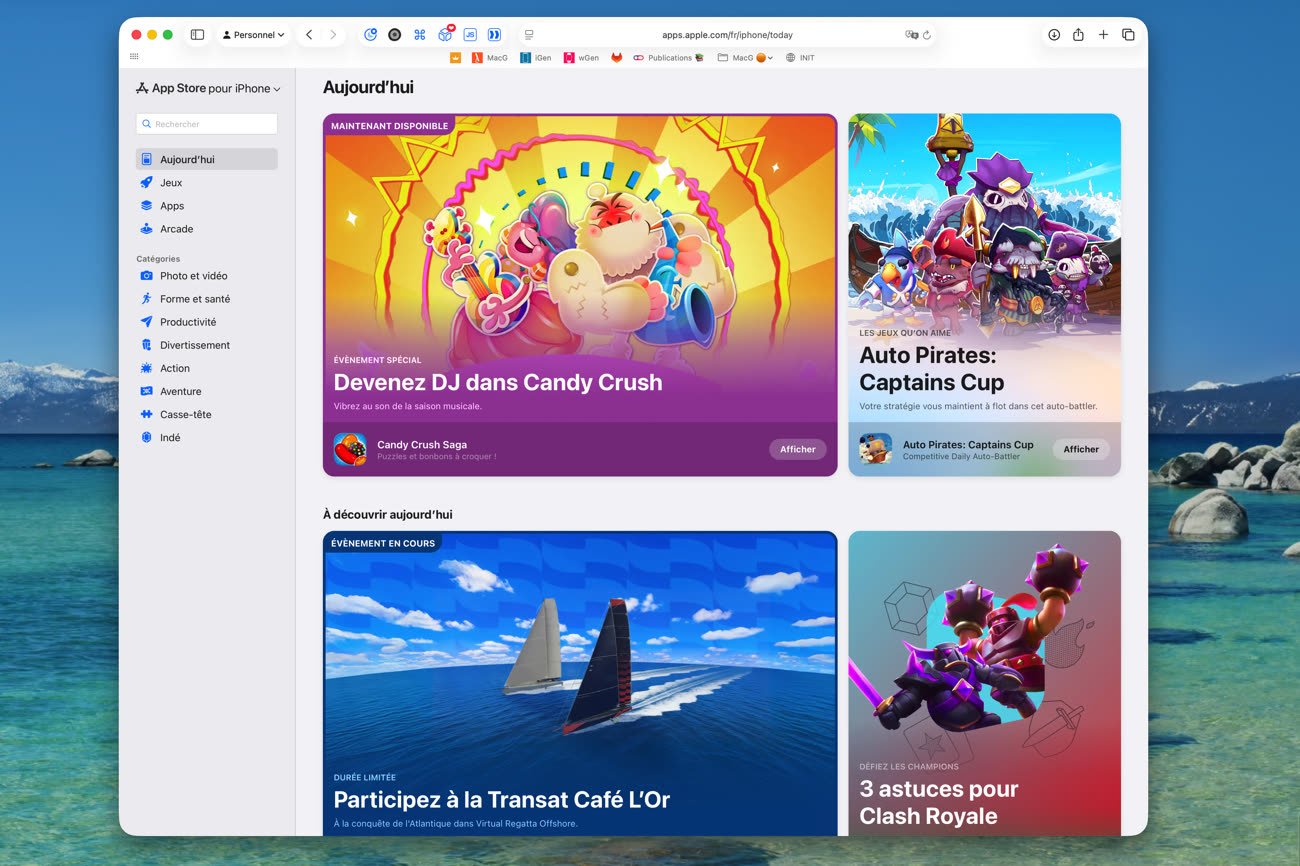
Task: Reload the page with refresh icon
Action: [x=927, y=35]
